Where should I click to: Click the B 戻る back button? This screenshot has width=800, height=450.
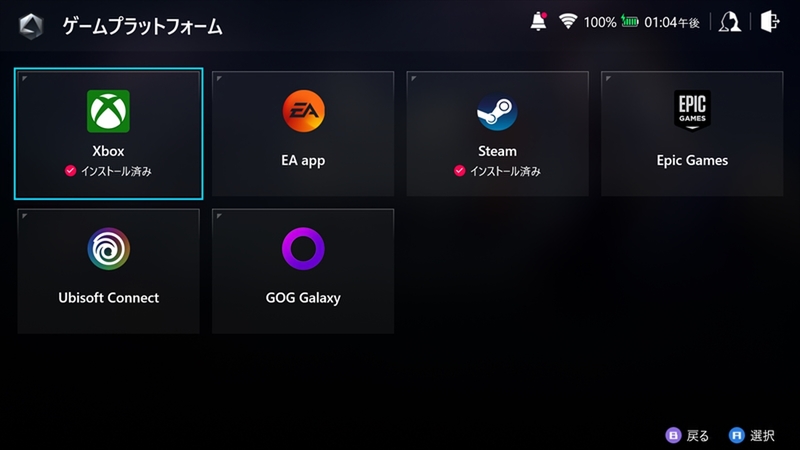(687, 435)
